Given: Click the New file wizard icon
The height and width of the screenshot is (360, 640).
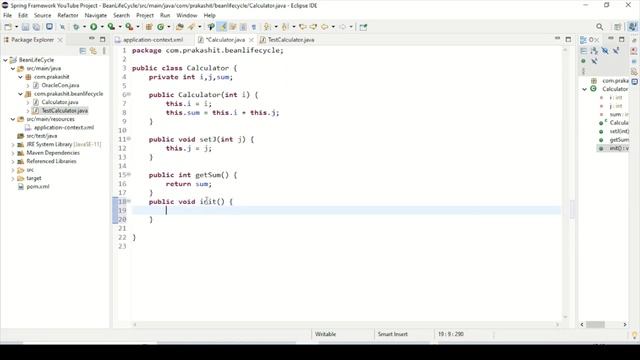Looking at the screenshot, I should (x=8, y=27).
